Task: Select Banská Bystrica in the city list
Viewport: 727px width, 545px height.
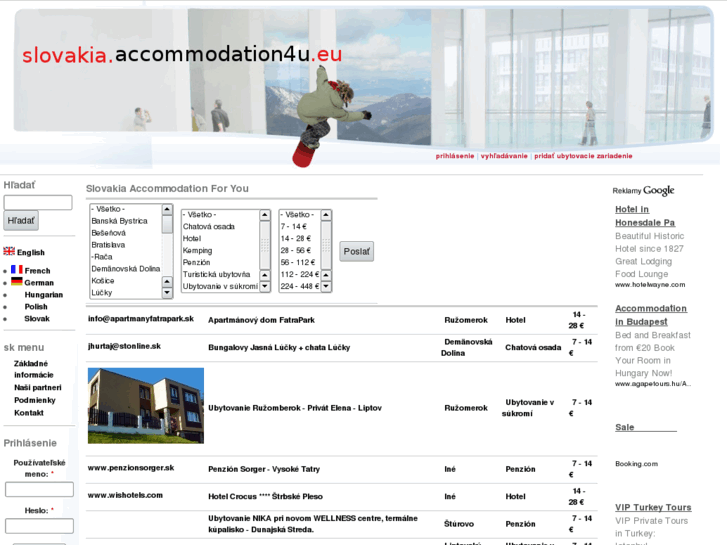Action: click(x=119, y=221)
